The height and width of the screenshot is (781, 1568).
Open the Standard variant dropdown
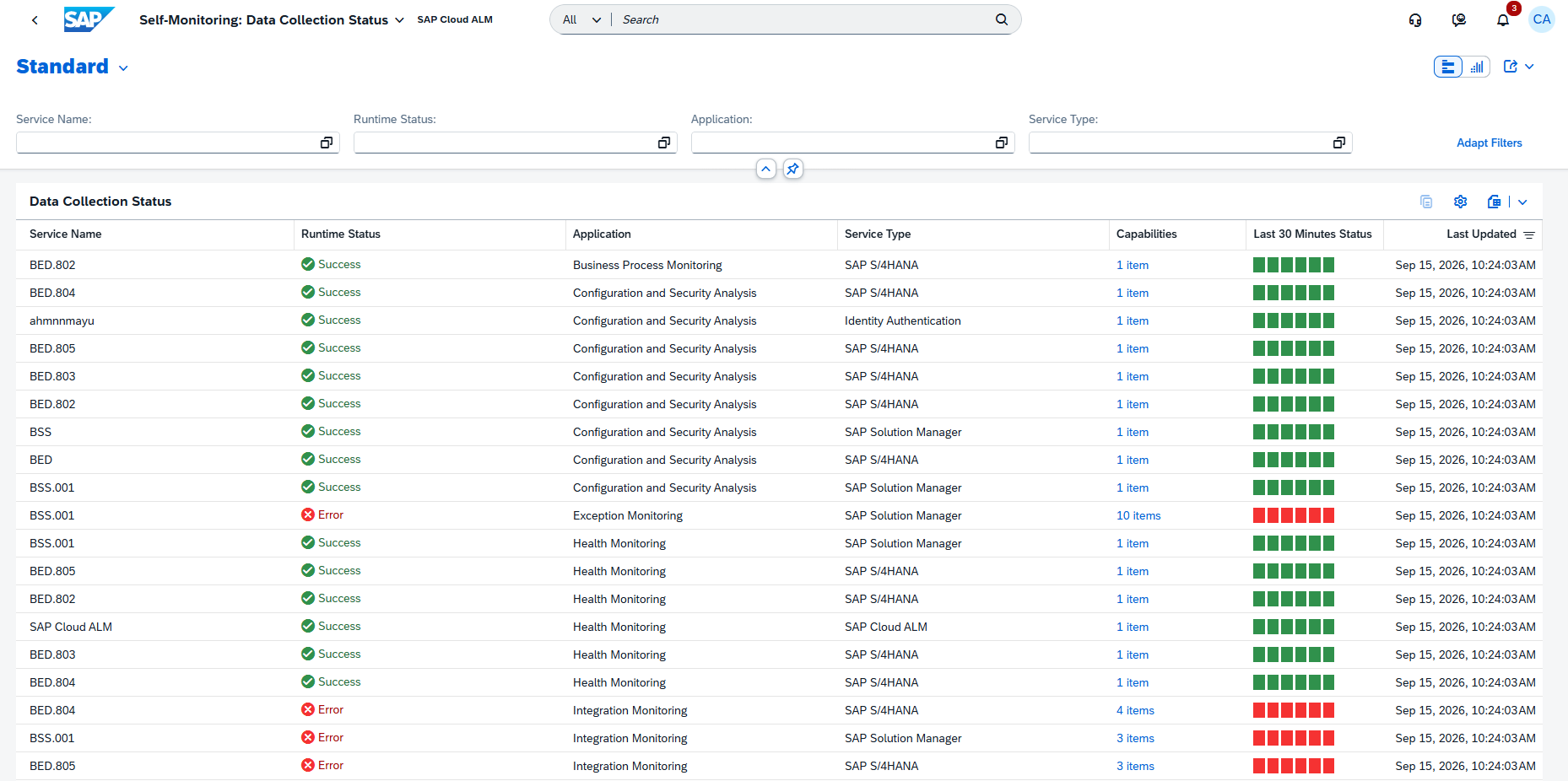click(x=124, y=68)
